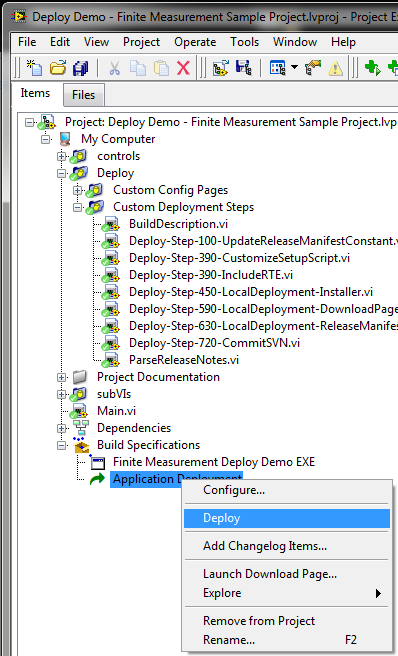The height and width of the screenshot is (656, 398).
Task: Collapse the Deploy folder
Action: (x=62, y=173)
